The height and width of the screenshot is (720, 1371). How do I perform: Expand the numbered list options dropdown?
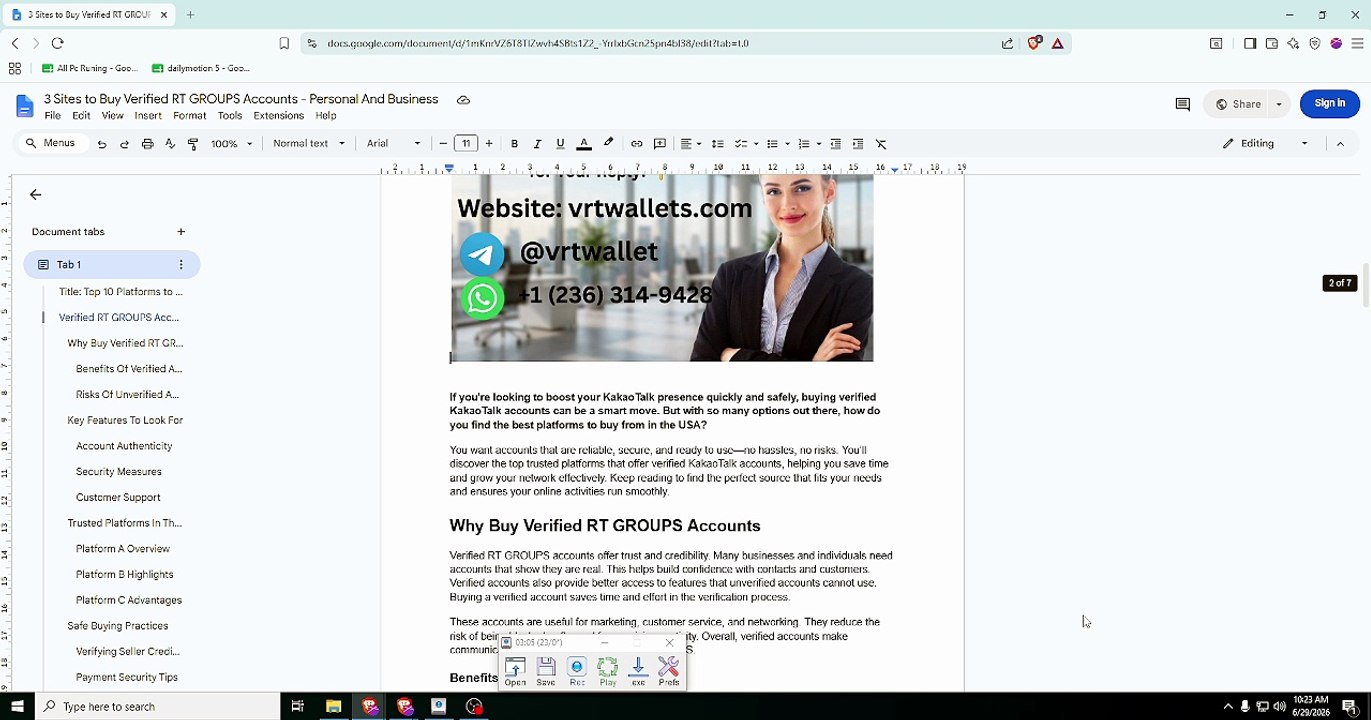click(819, 144)
